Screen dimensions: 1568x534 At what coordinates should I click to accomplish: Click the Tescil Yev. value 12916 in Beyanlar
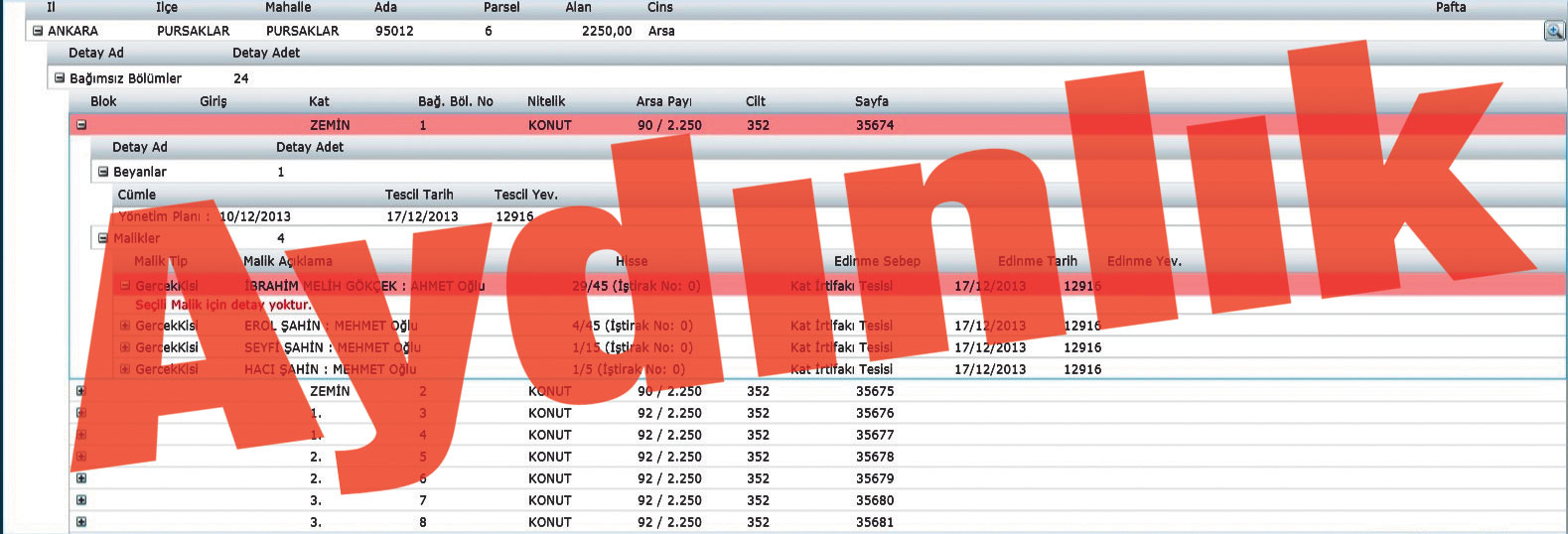[x=514, y=216]
